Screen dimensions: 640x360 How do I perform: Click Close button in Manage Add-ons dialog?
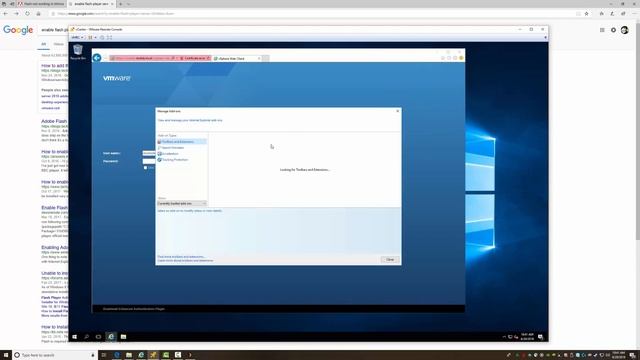[x=390, y=260]
